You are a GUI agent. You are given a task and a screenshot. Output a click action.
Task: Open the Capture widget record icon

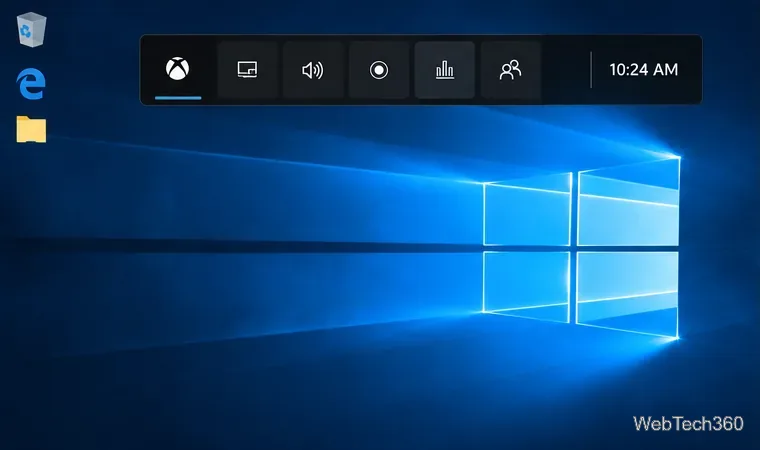tap(379, 70)
